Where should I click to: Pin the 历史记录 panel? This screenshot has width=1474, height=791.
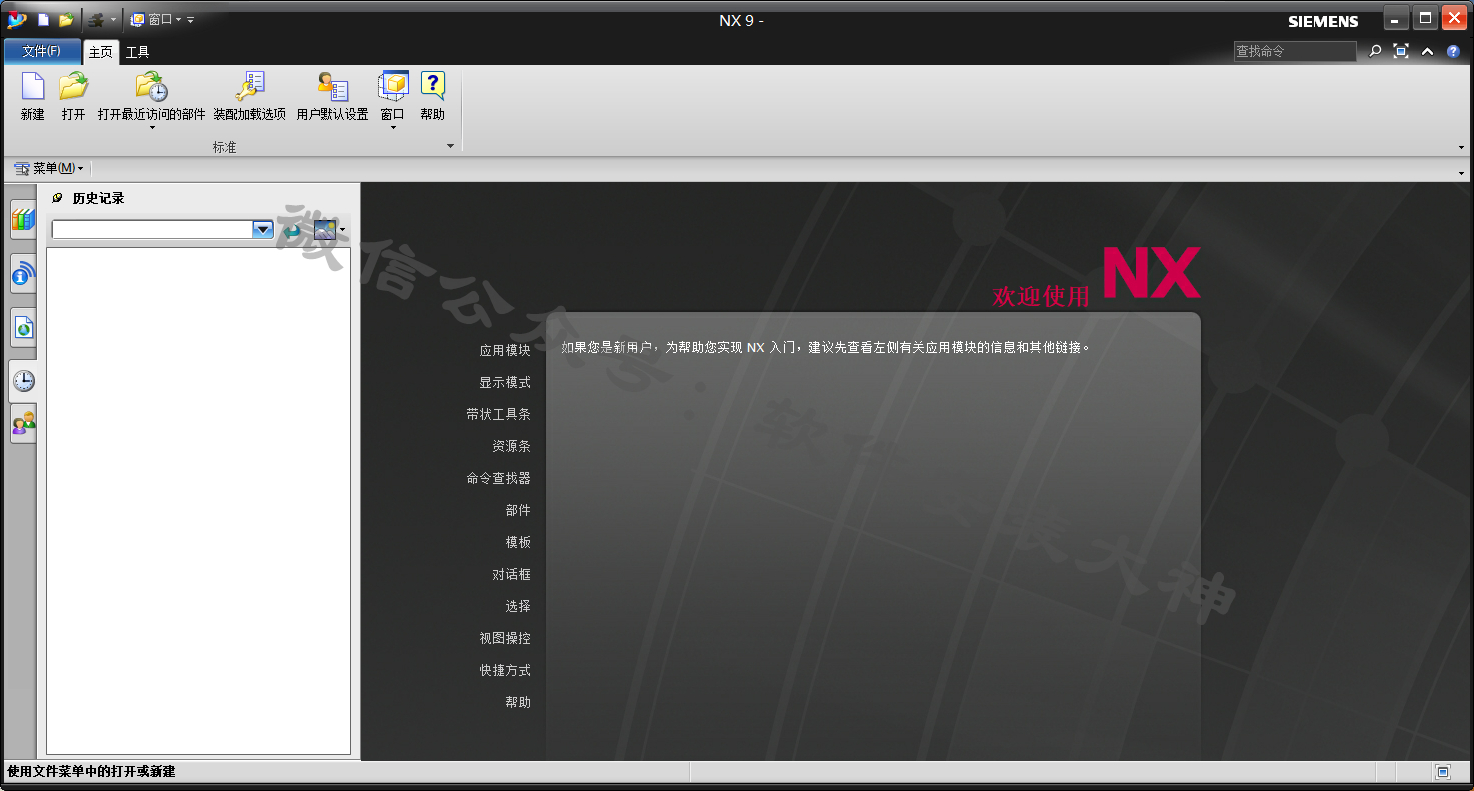pos(57,198)
